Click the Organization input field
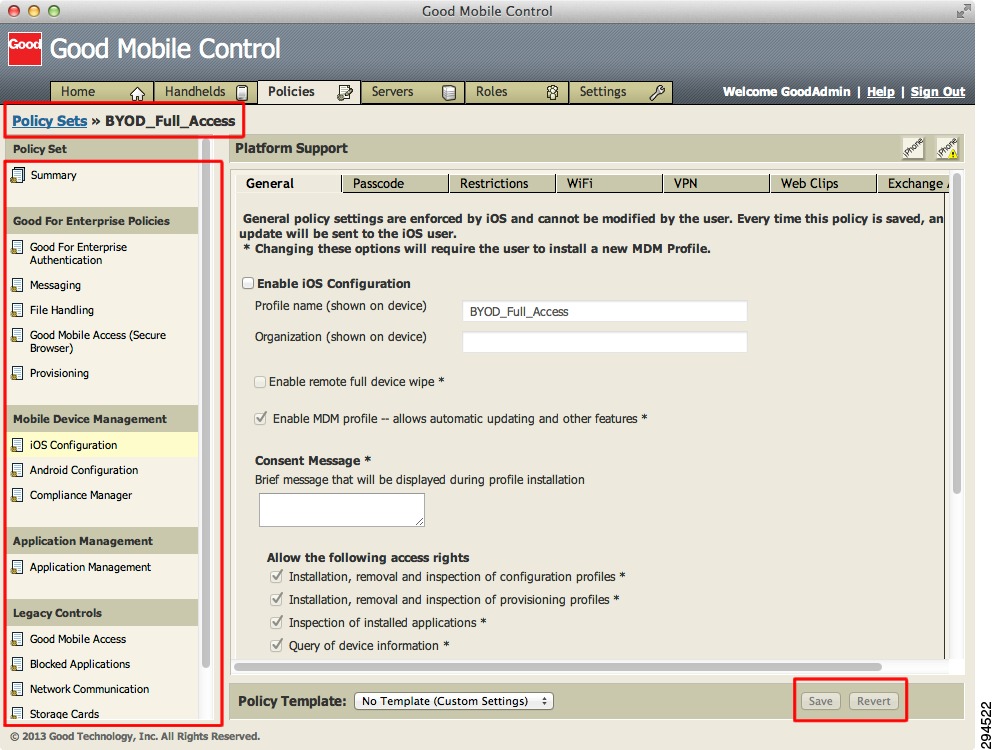This screenshot has width=992, height=750. (605, 342)
